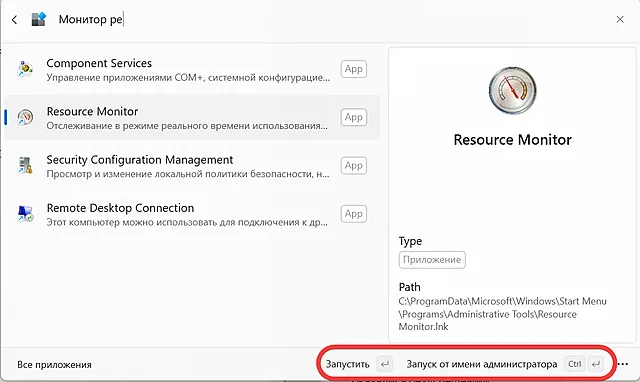640x382 pixels.
Task: Click the Security Configuration Management icon
Action: point(25,166)
